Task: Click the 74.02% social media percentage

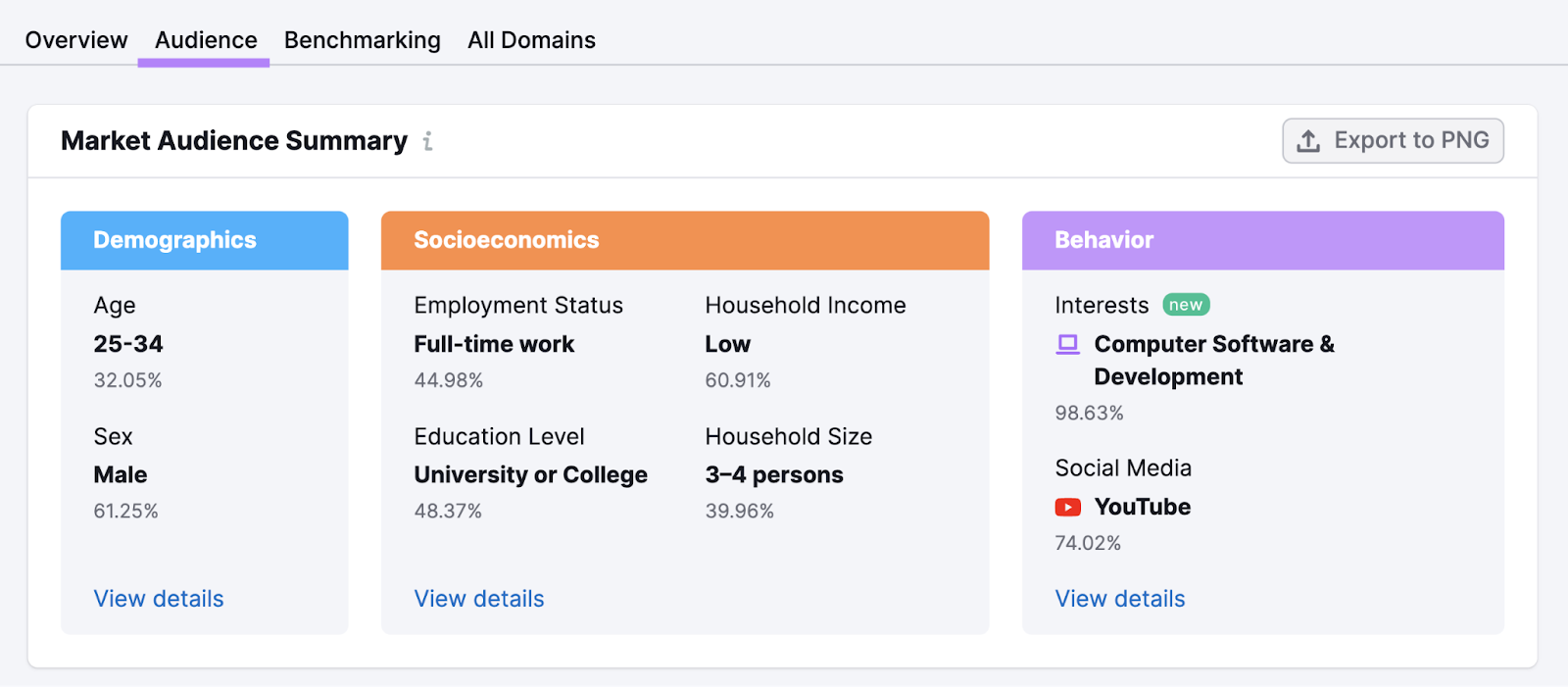Action: [x=1088, y=543]
